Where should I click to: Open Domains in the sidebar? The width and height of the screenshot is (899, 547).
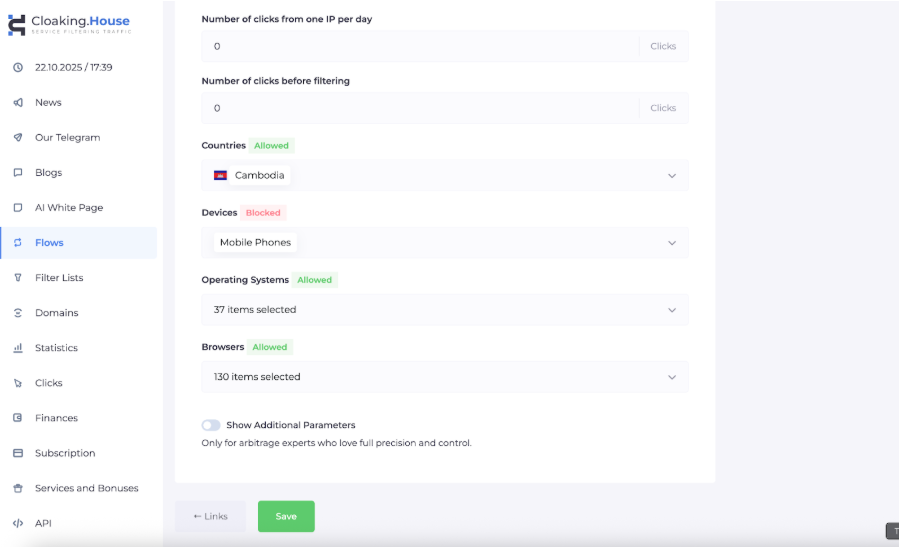[56, 313]
